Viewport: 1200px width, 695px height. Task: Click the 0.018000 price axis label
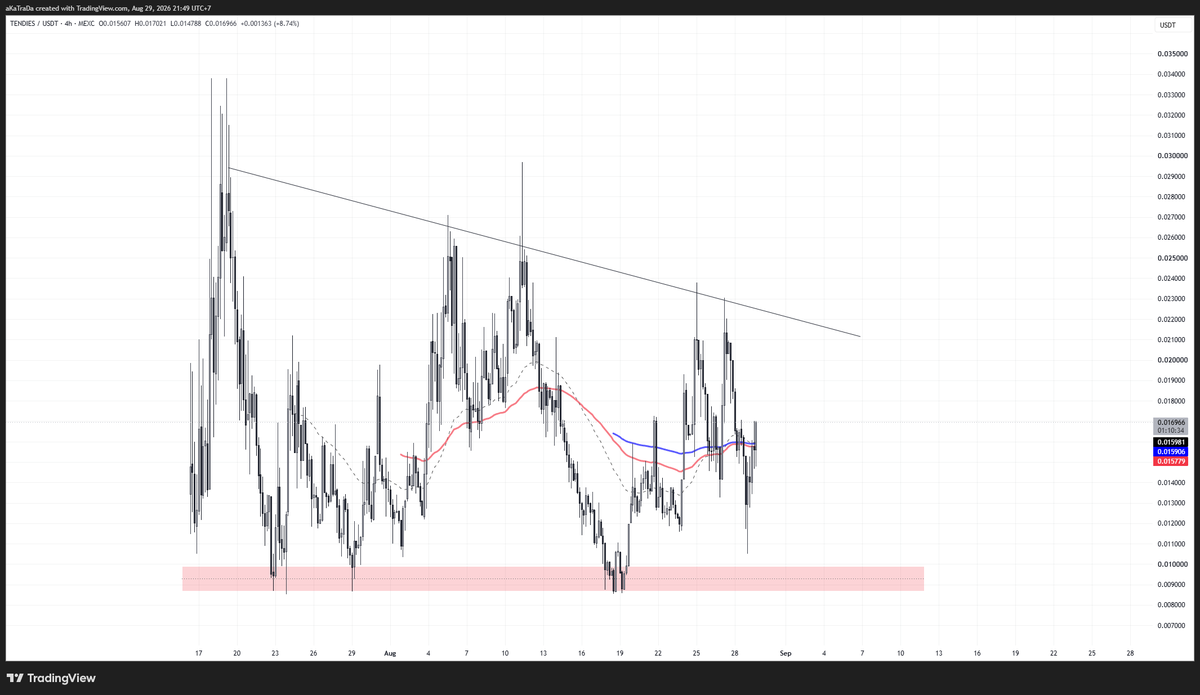point(1172,401)
